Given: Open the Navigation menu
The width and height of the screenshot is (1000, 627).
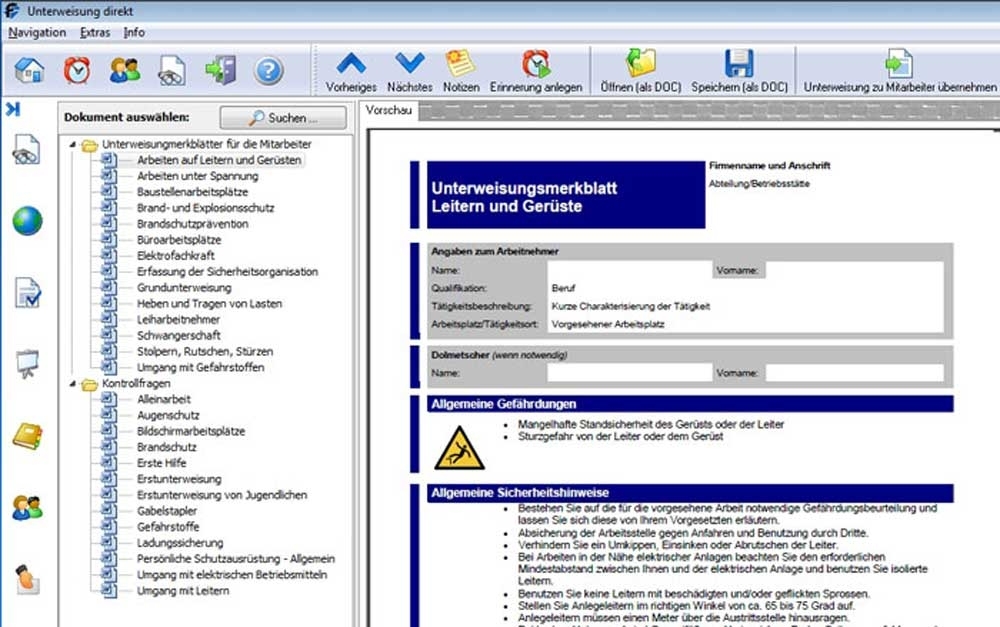Looking at the screenshot, I should click(37, 32).
